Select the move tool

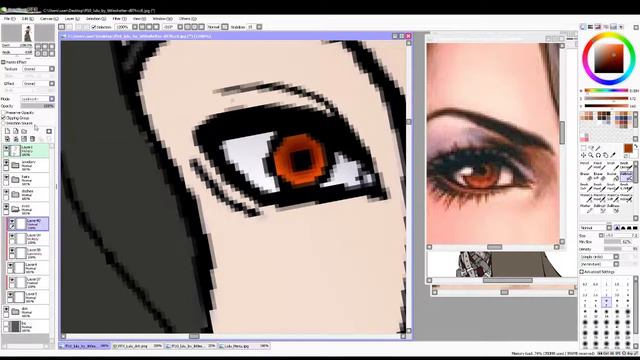(583, 155)
